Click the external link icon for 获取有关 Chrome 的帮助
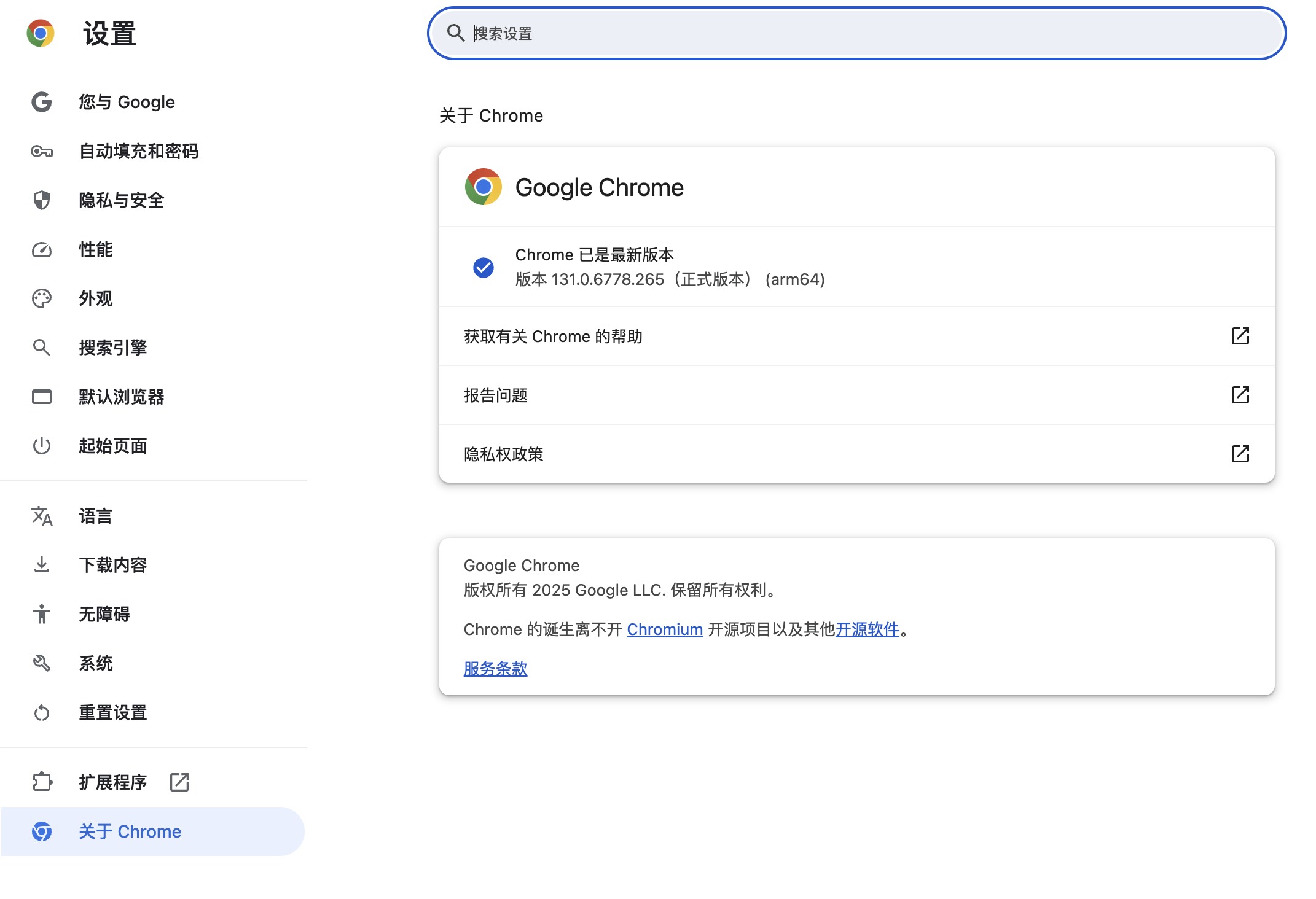 [1240, 336]
